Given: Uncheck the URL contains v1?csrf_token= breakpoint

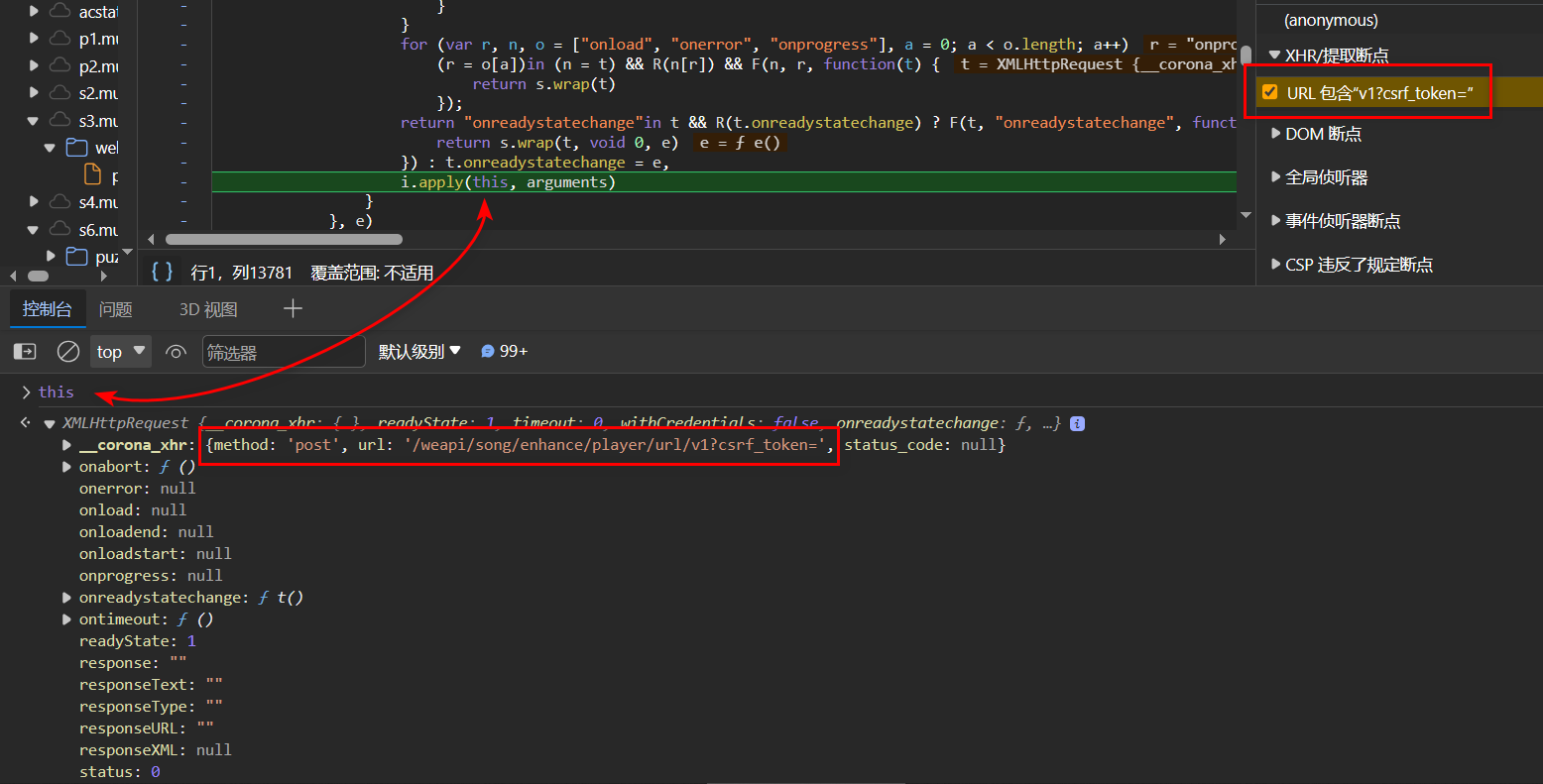Looking at the screenshot, I should pyautogui.click(x=1269, y=92).
